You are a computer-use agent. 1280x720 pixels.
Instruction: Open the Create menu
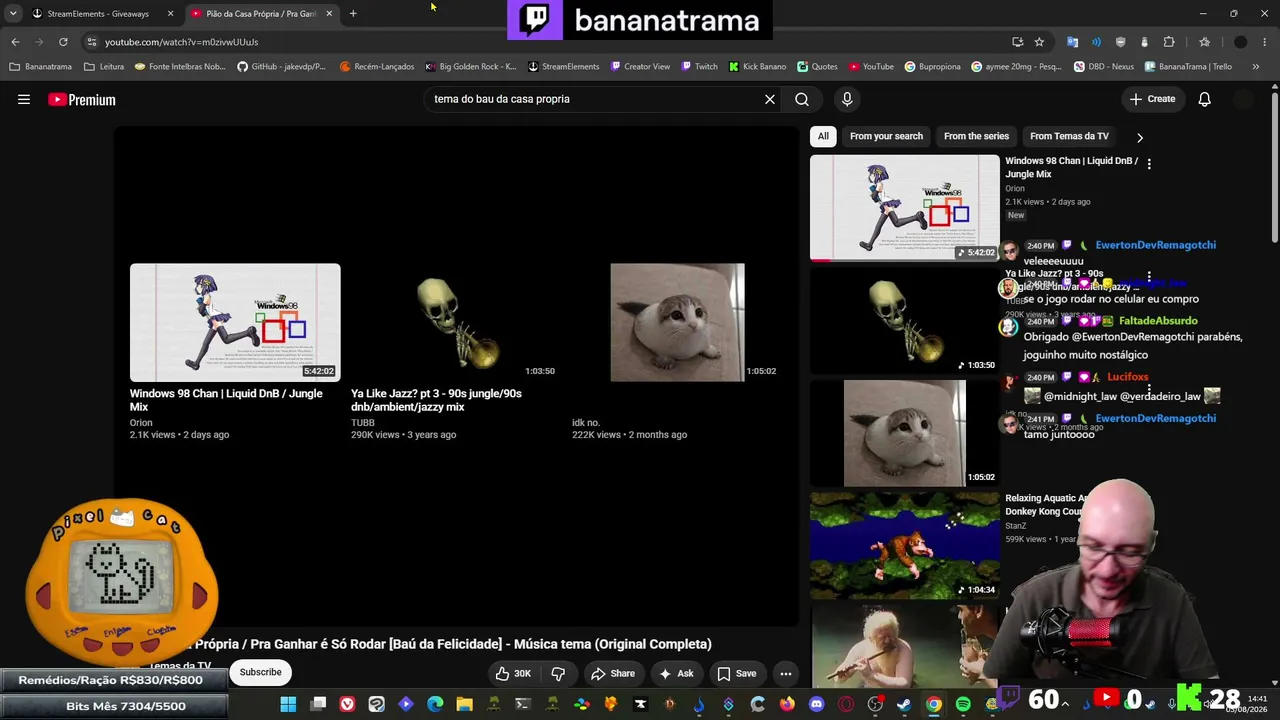tap(1152, 99)
